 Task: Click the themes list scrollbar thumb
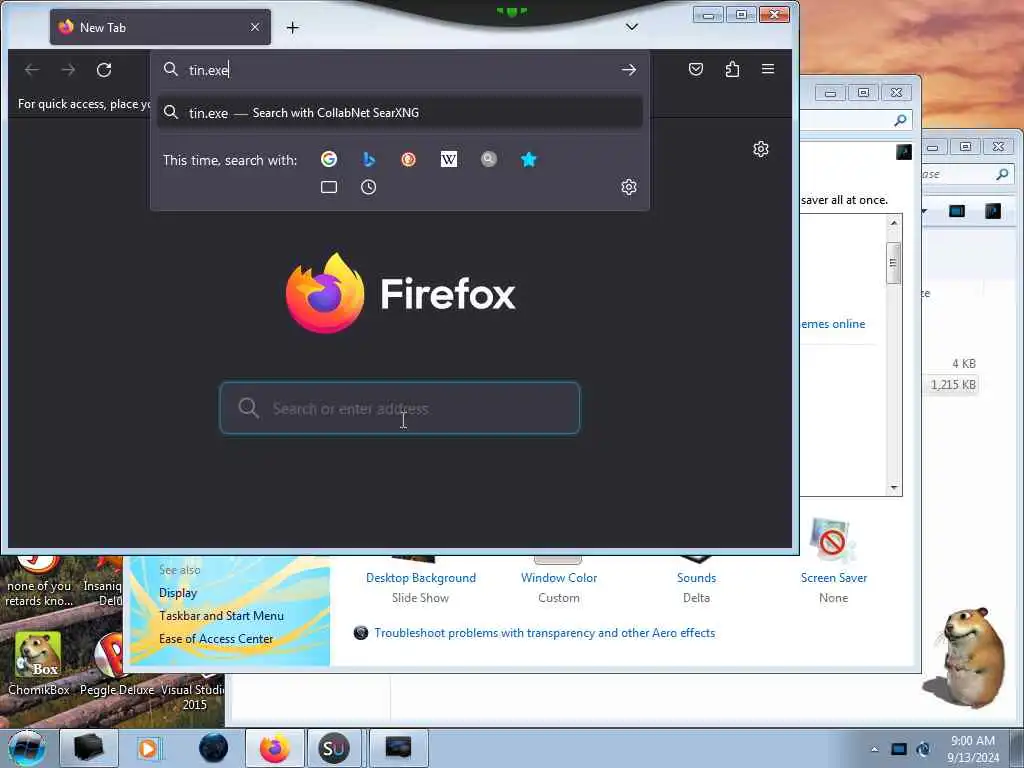click(x=893, y=263)
